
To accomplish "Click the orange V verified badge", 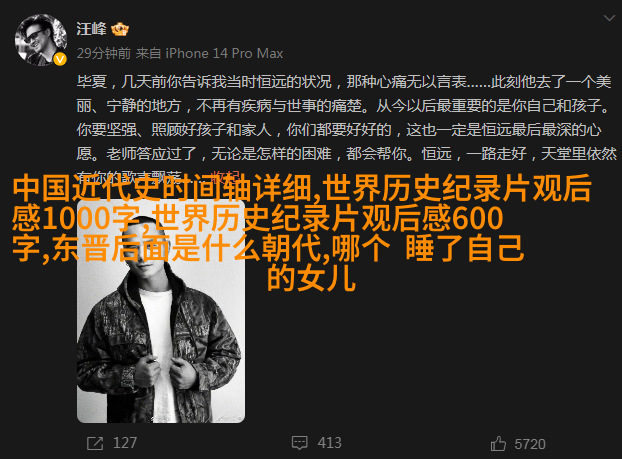I will pyautogui.click(x=60, y=60).
